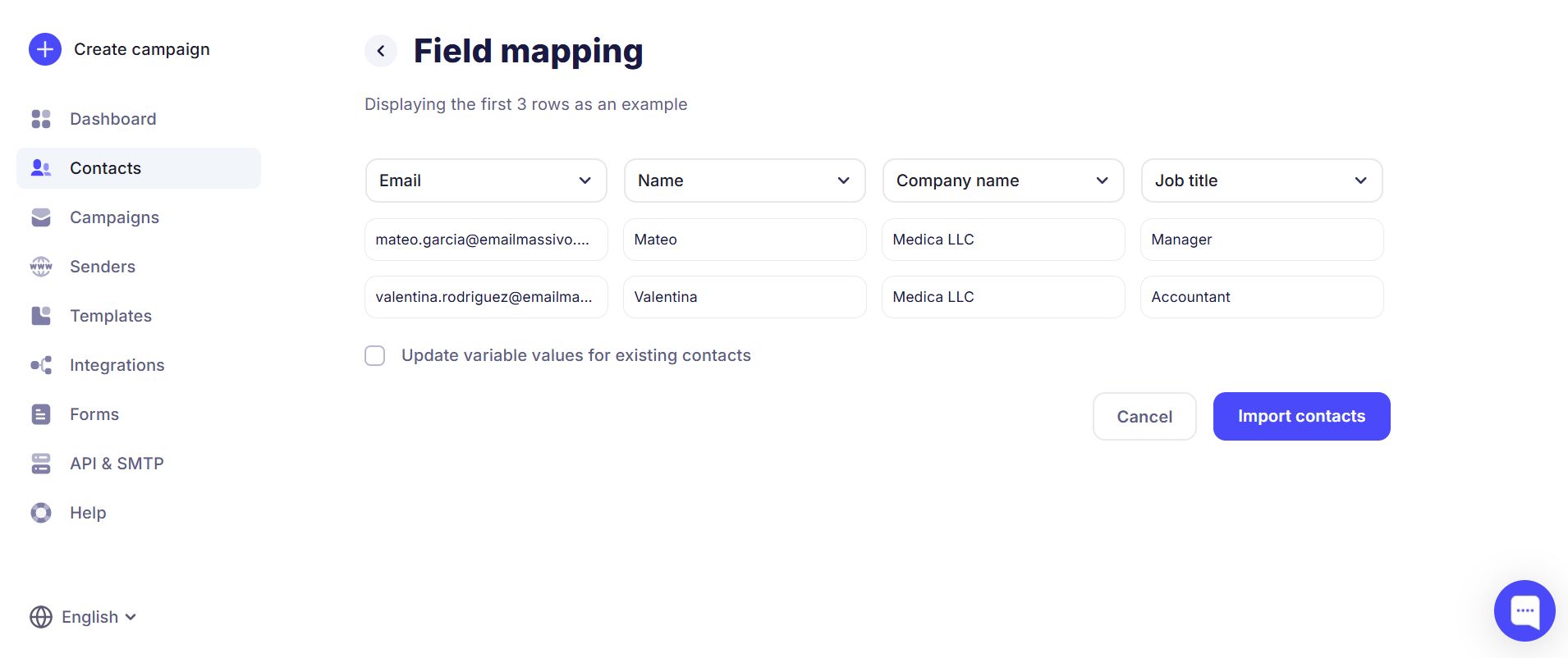The height and width of the screenshot is (658, 1568).
Task: Click the Senders globe icon
Action: 41,267
